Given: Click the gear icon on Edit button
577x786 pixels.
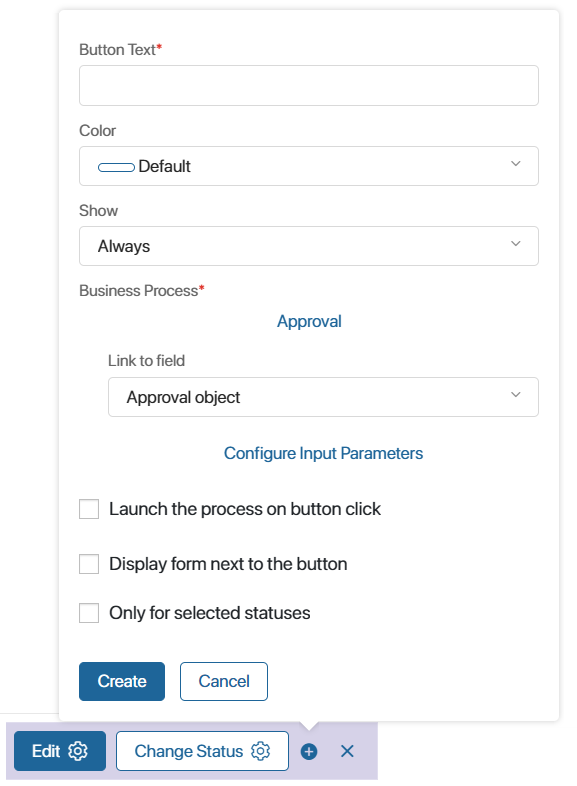Looking at the screenshot, I should pyautogui.click(x=78, y=751).
